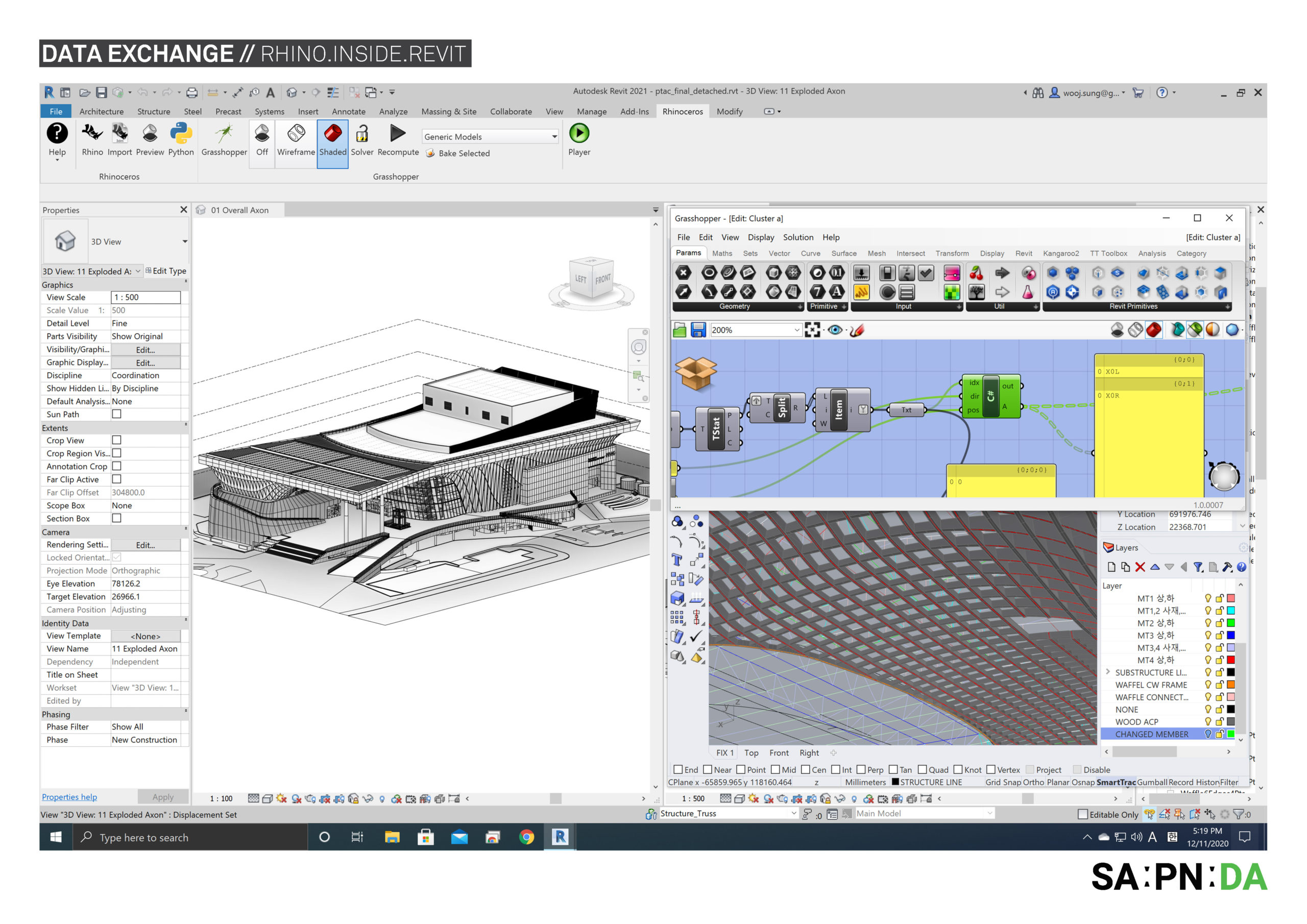Delete layer with red X in Layers panel

pyautogui.click(x=1140, y=567)
